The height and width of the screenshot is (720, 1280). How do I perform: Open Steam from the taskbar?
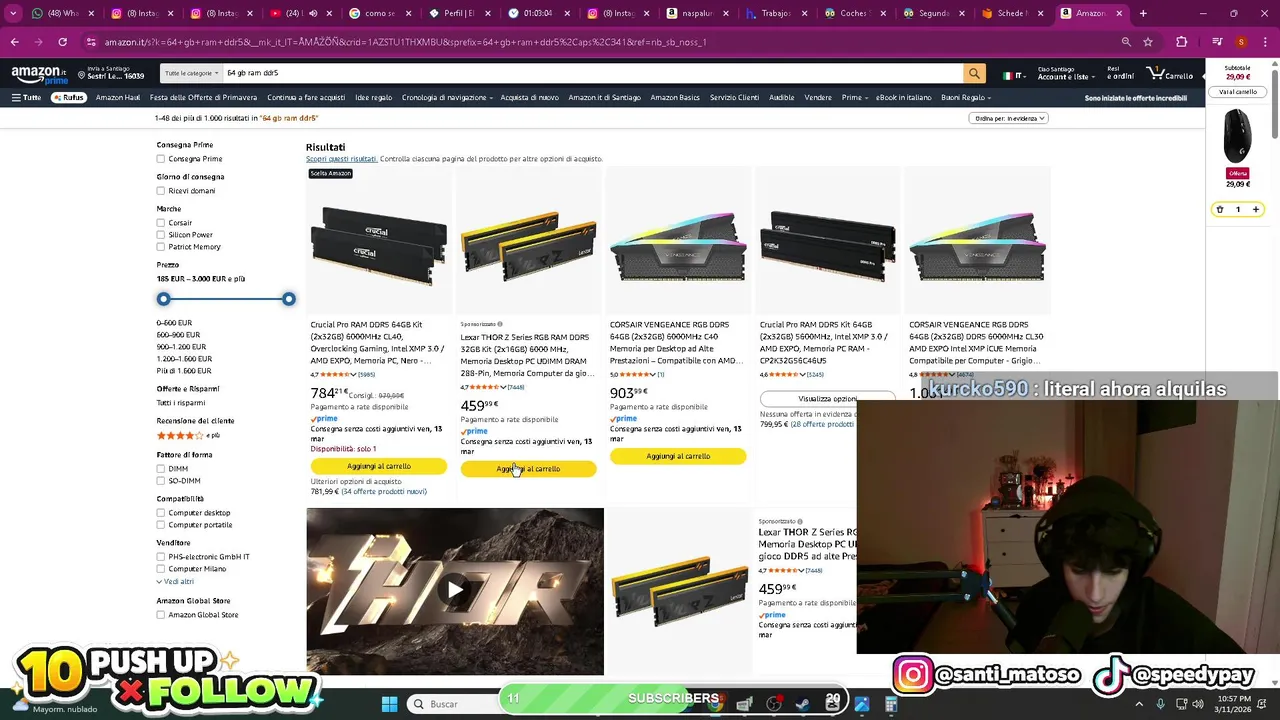pos(803,704)
